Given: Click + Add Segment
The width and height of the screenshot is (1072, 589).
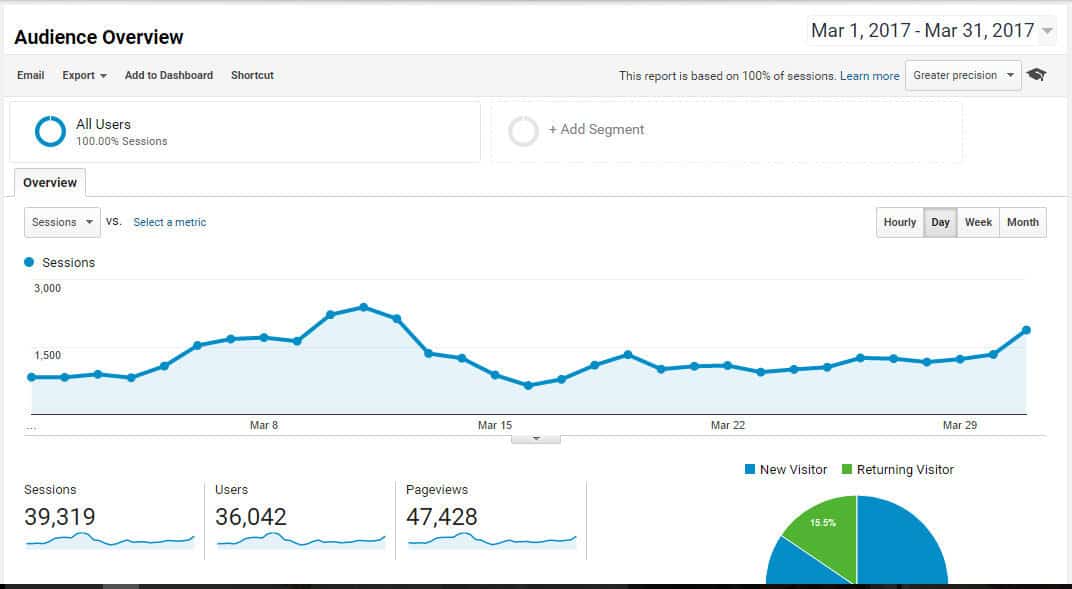Looking at the screenshot, I should click(x=596, y=129).
